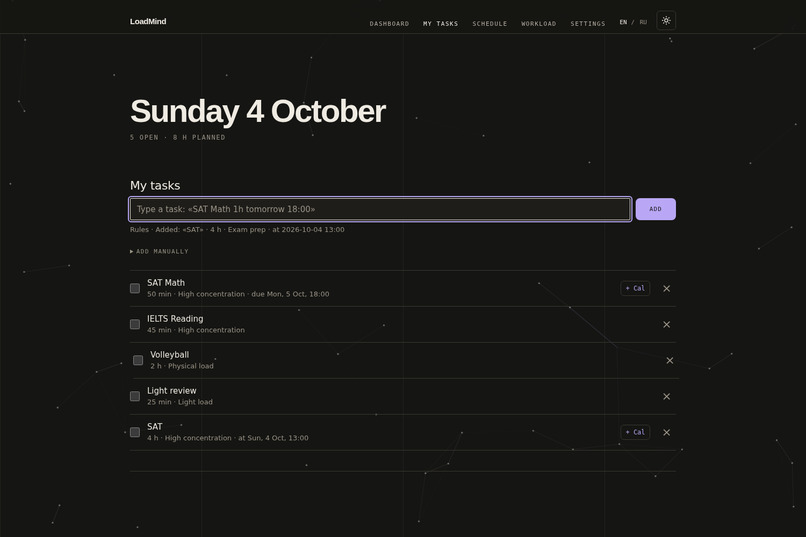This screenshot has height=537, width=806.
Task: Delete the SAT task with X
Action: coord(666,433)
